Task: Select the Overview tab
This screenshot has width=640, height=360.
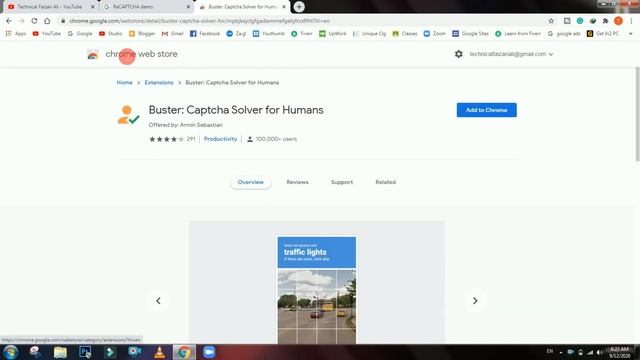Action: point(251,182)
